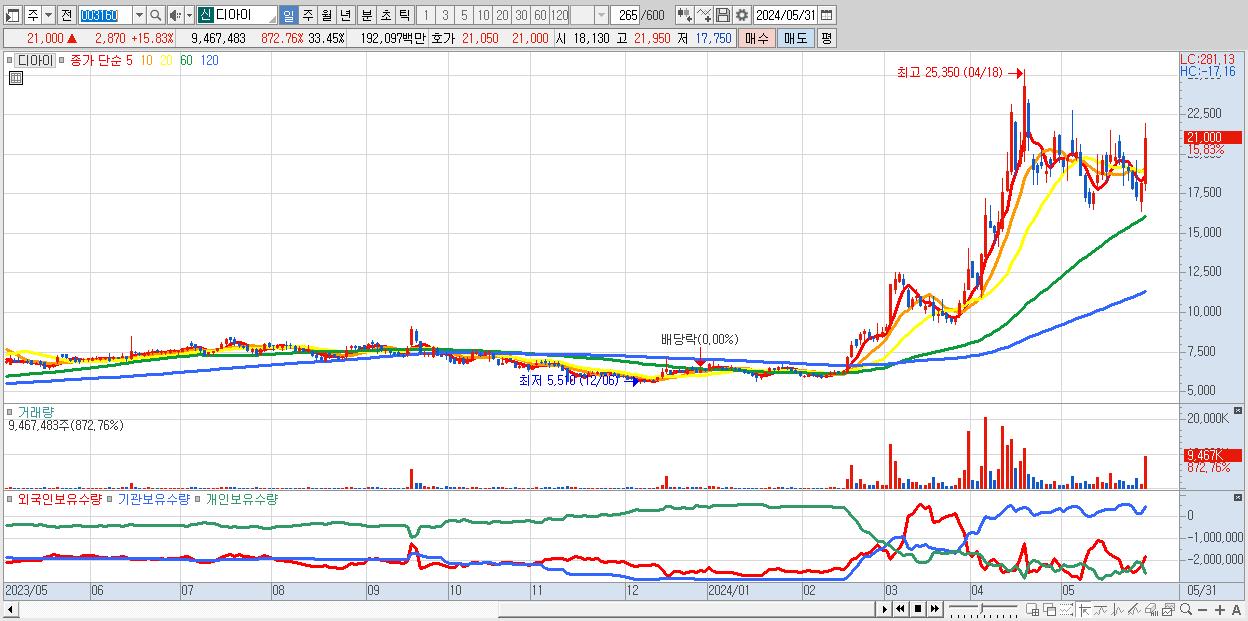The width and height of the screenshot is (1248, 621).
Task: Zoom in with the plus icon
Action: tap(1220, 609)
